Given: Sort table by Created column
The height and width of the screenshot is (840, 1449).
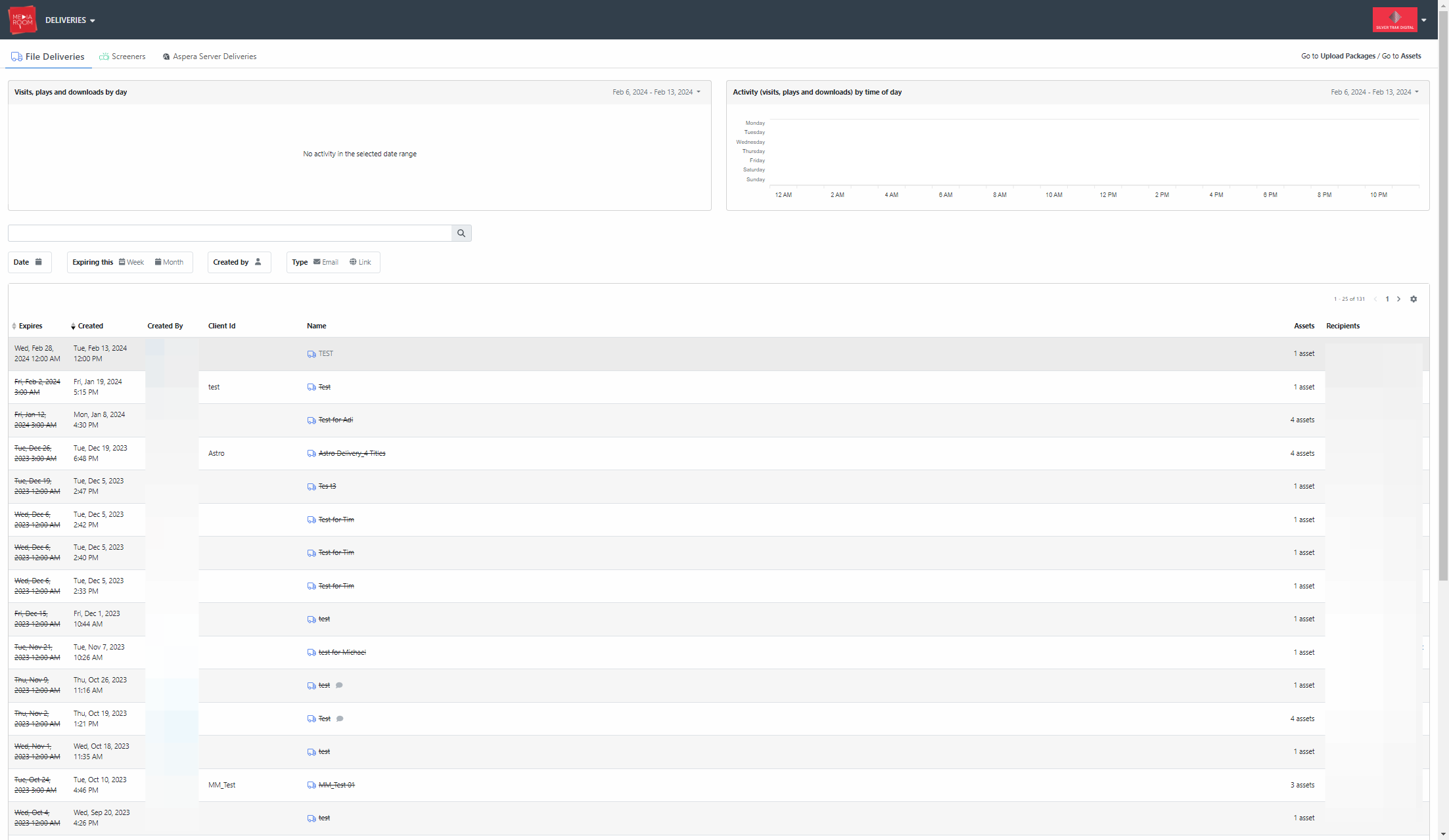Looking at the screenshot, I should (x=87, y=326).
